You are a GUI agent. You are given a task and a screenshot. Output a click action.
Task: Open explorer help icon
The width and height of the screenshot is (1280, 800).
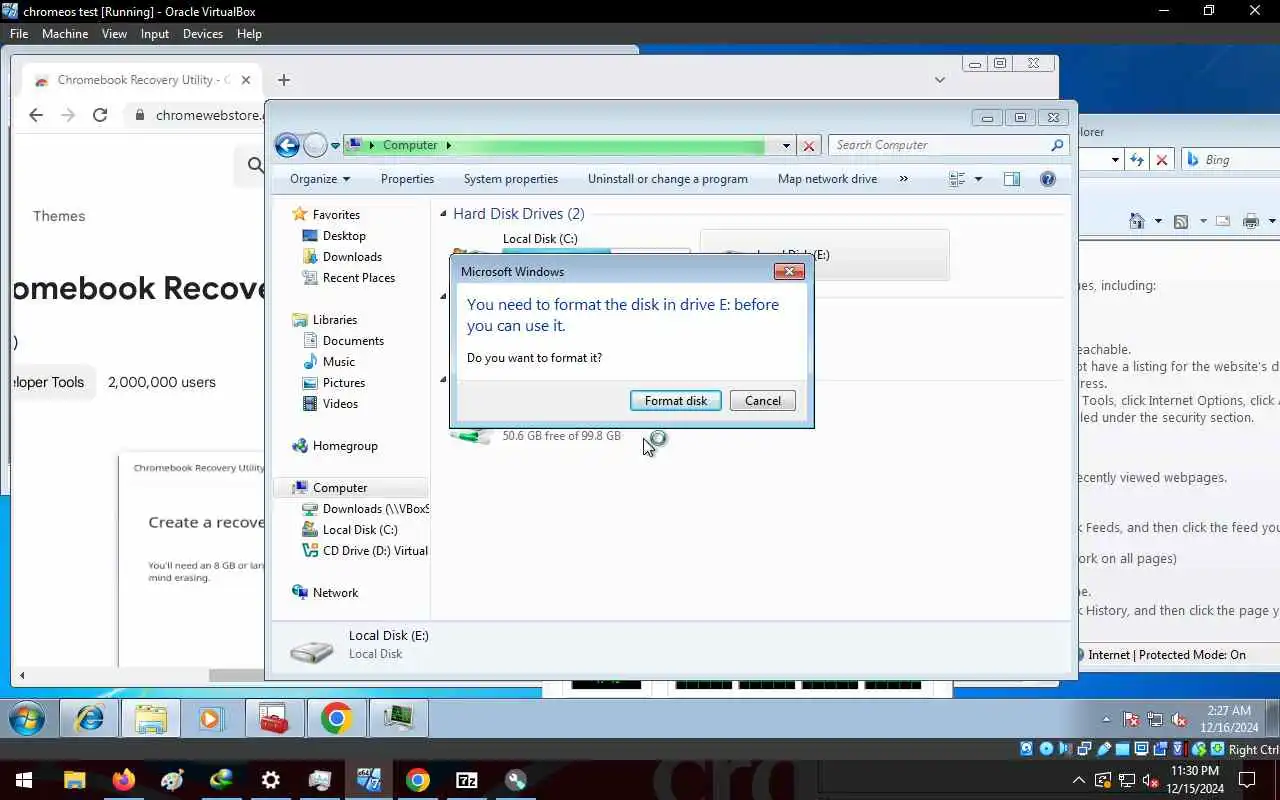tap(1048, 179)
